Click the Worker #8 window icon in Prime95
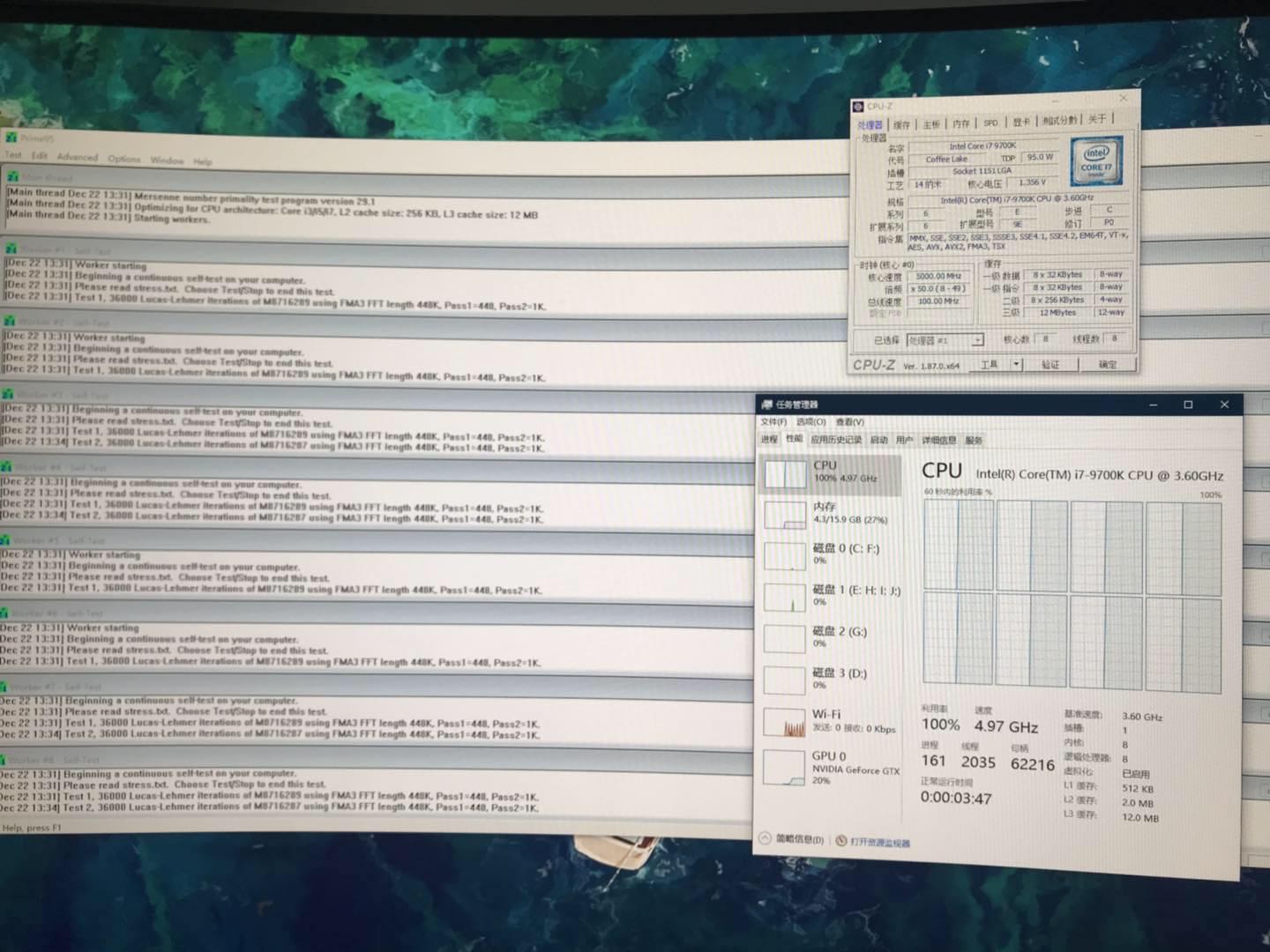This screenshot has height=952, width=1270. point(4,759)
